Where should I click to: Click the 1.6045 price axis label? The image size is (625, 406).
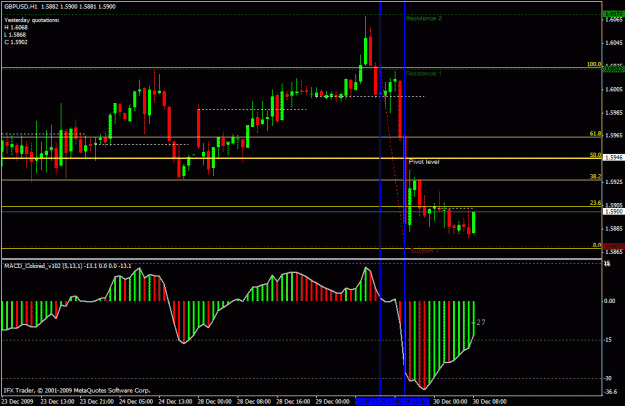[614, 43]
